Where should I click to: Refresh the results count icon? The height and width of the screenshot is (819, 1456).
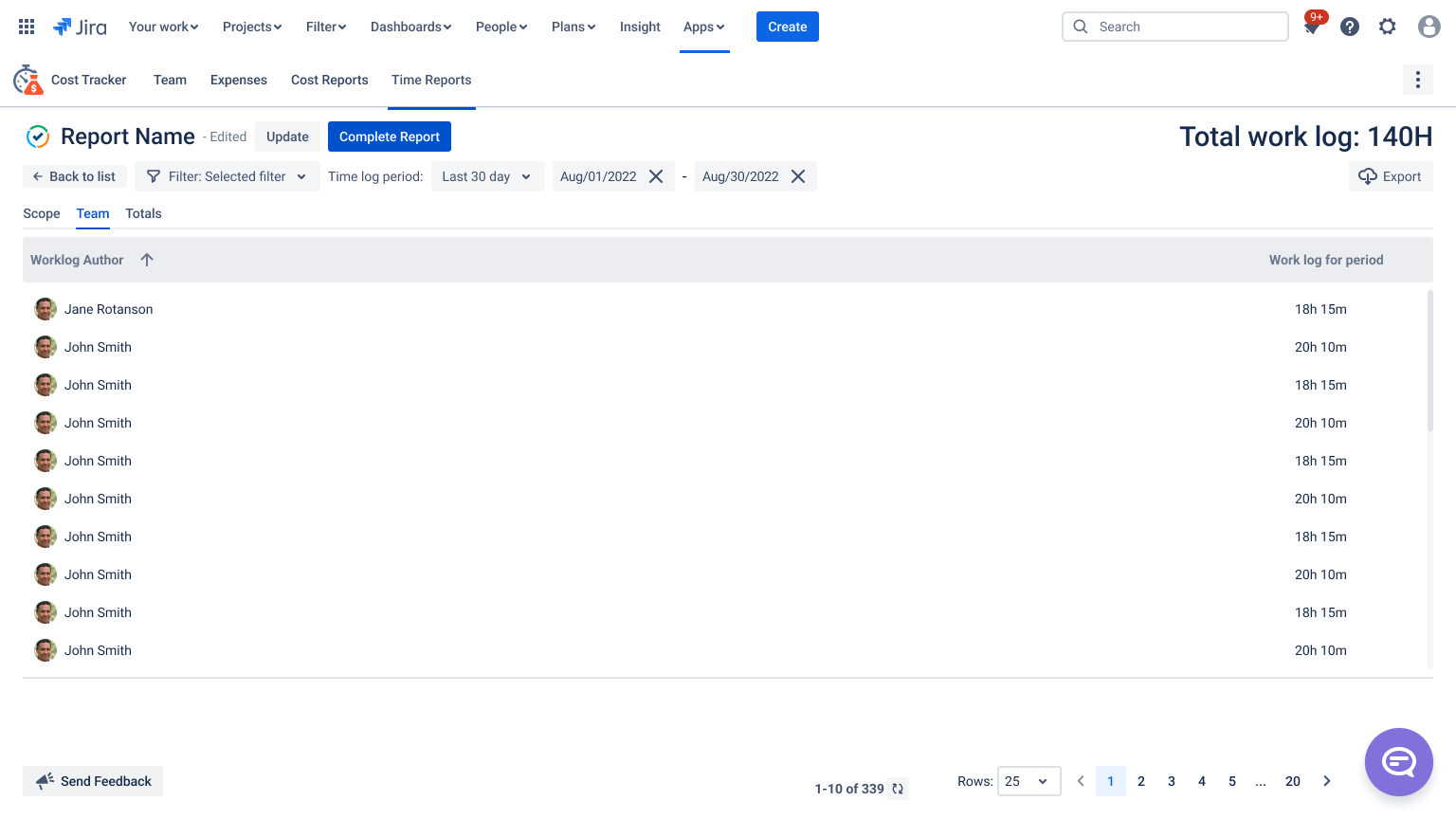(898, 789)
